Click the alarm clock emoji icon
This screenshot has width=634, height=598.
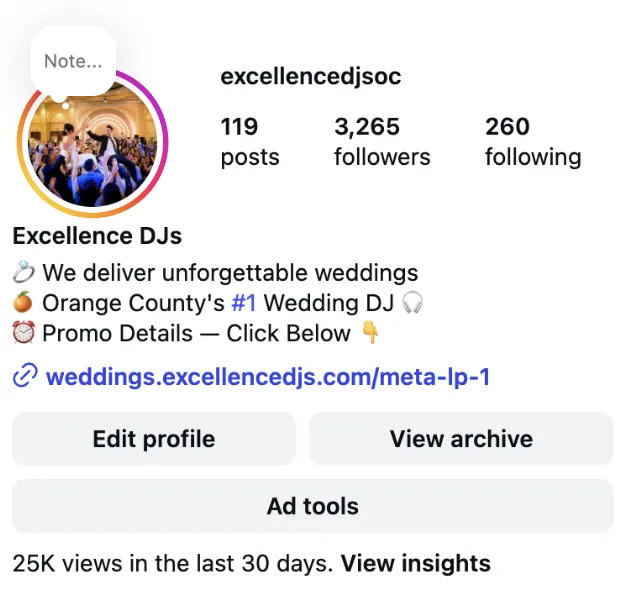[23, 332]
